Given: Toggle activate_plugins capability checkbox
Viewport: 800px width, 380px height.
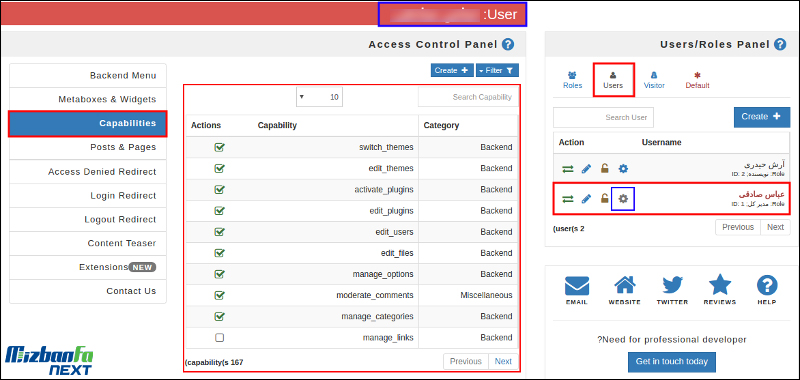Looking at the screenshot, I should [x=219, y=190].
